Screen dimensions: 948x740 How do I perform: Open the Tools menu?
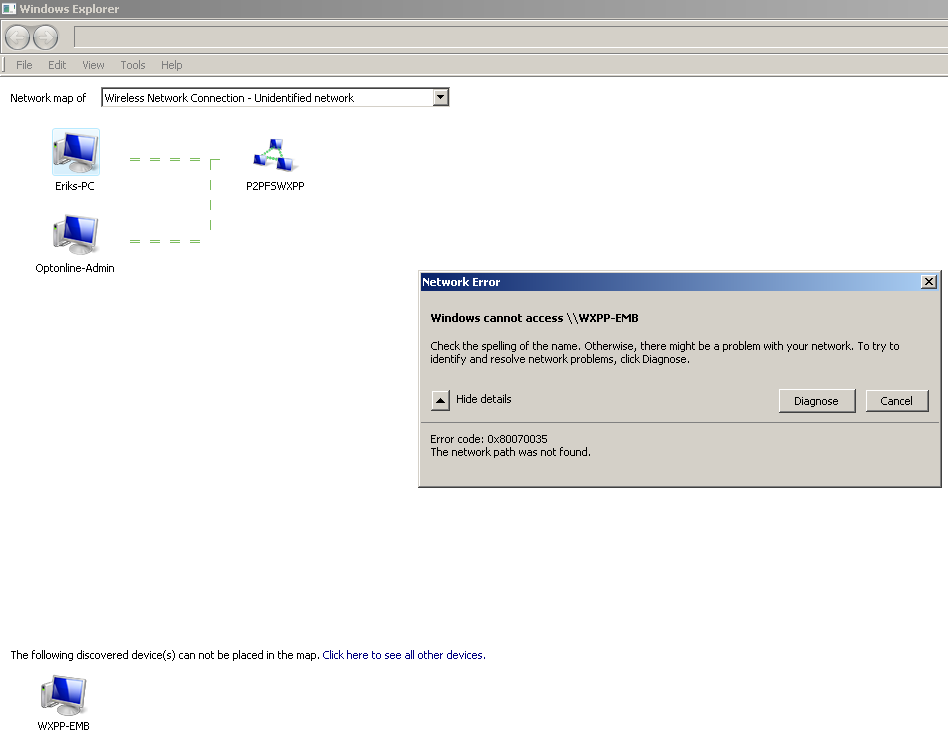(x=133, y=65)
